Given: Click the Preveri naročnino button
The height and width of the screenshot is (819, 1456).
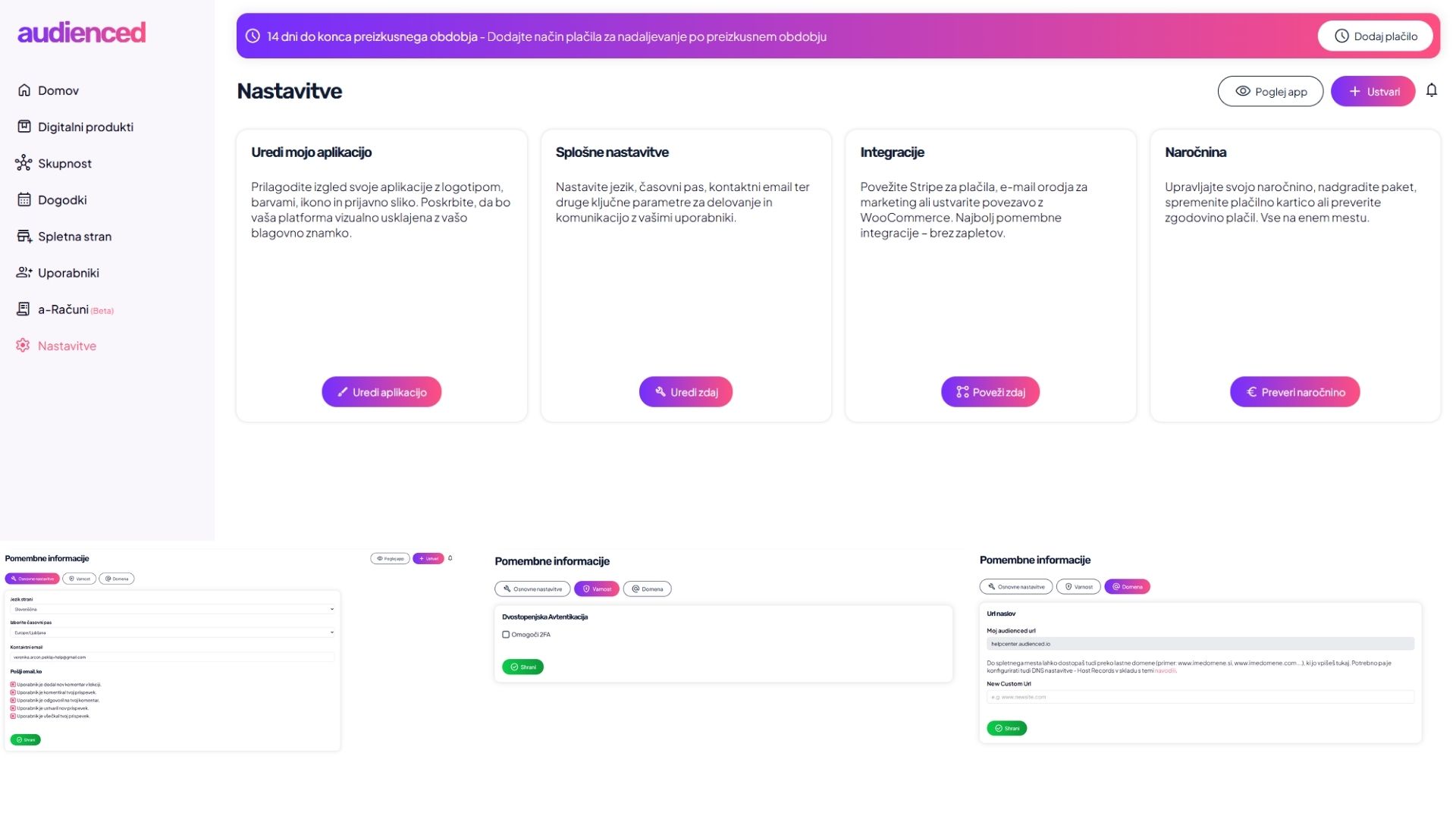Looking at the screenshot, I should coord(1294,392).
